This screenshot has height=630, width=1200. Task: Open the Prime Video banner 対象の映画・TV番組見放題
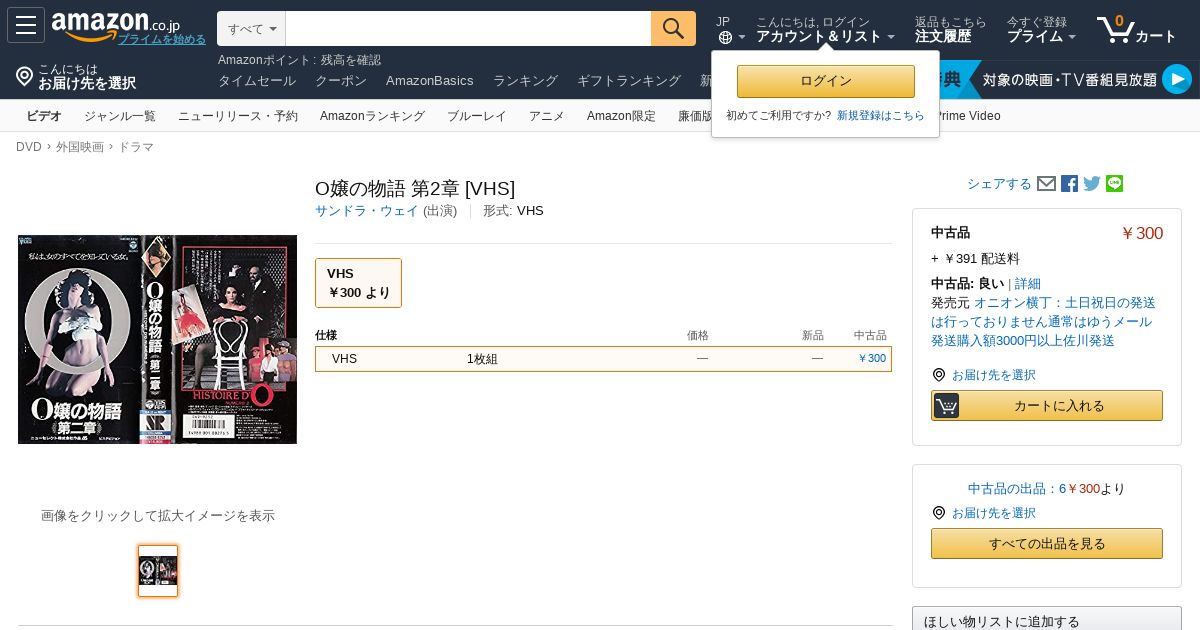point(1069,79)
